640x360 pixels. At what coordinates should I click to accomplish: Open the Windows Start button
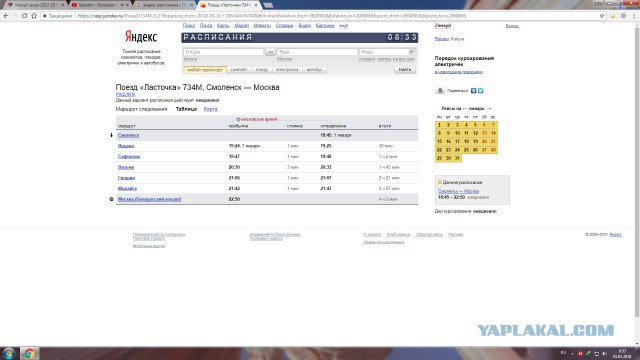point(9,353)
